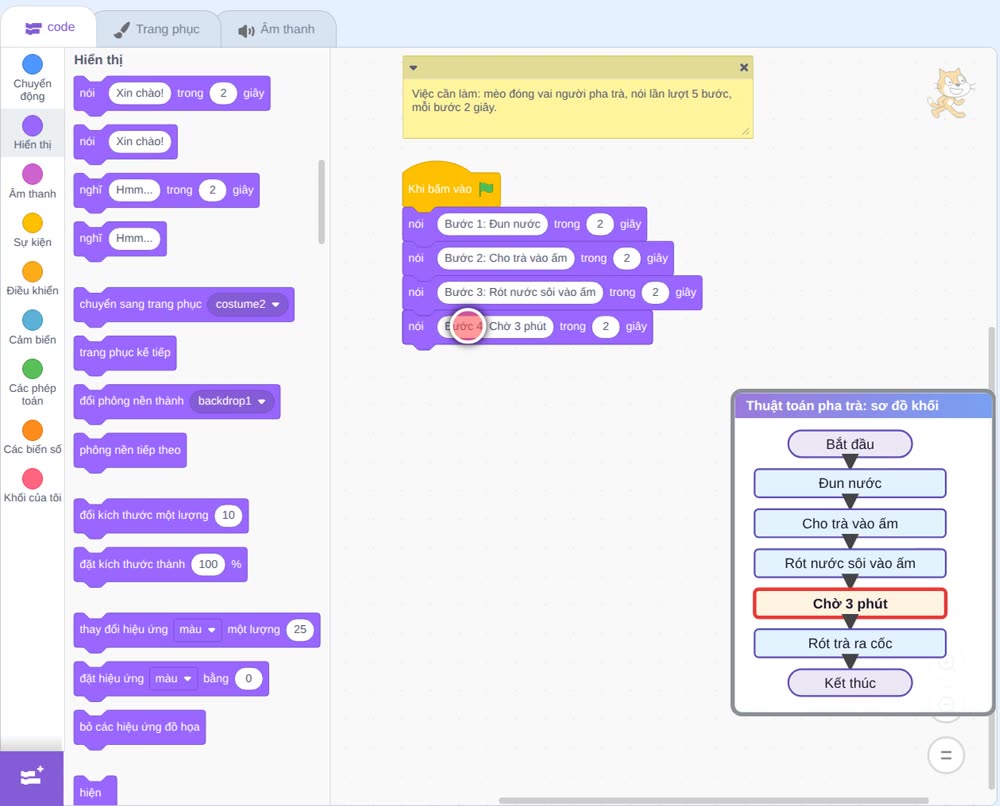Click the phông nền tiếp theo block

click(130, 450)
